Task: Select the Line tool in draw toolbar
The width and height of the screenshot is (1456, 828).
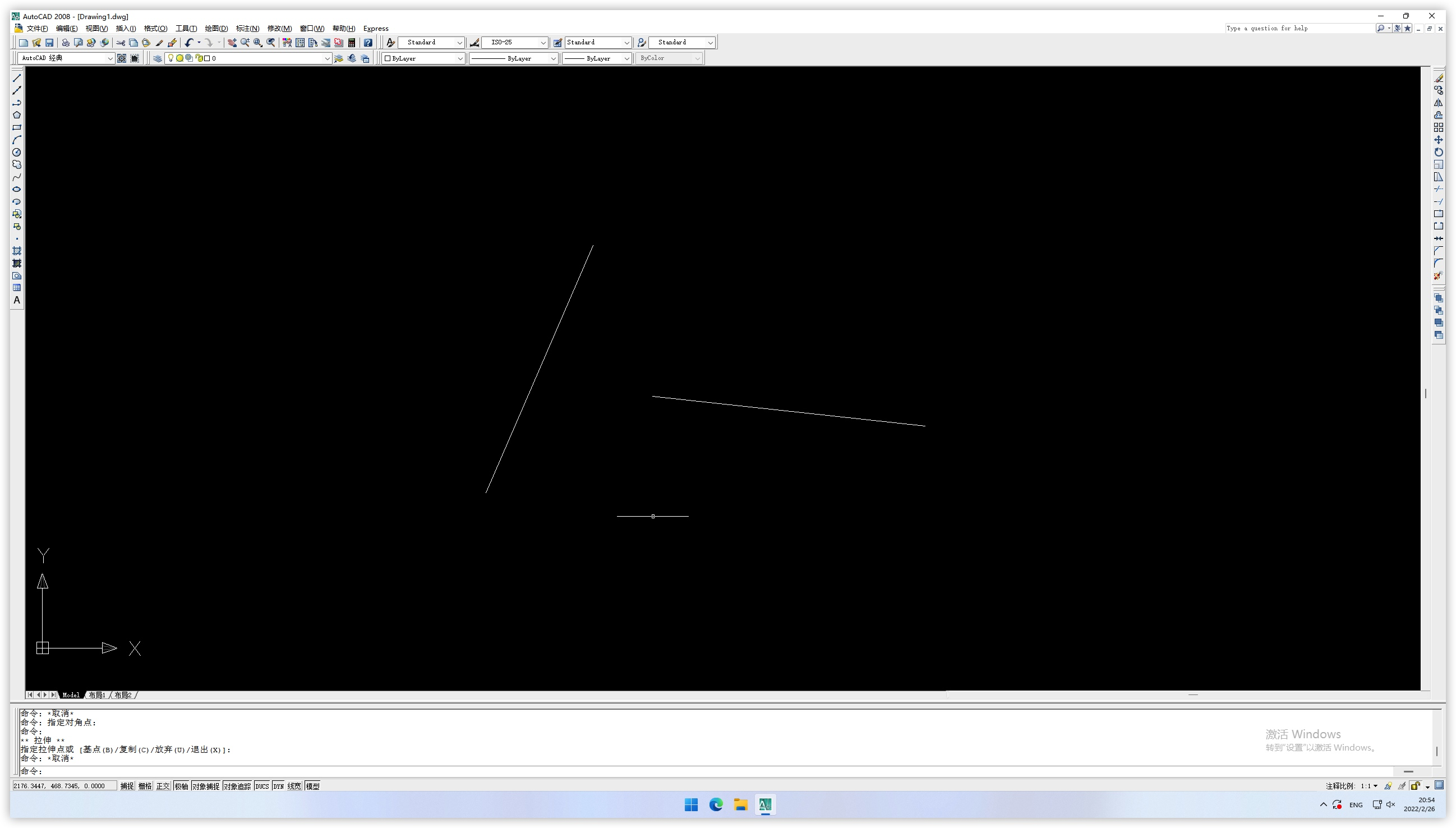Action: [x=16, y=78]
